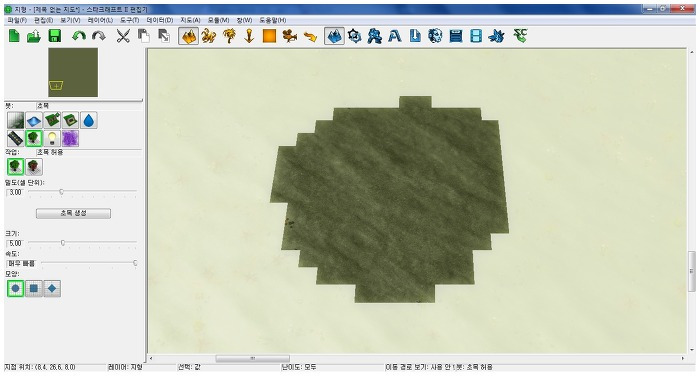Select the circle brush shape
Image resolution: width=700 pixels, height=376 pixels.
coord(16,288)
